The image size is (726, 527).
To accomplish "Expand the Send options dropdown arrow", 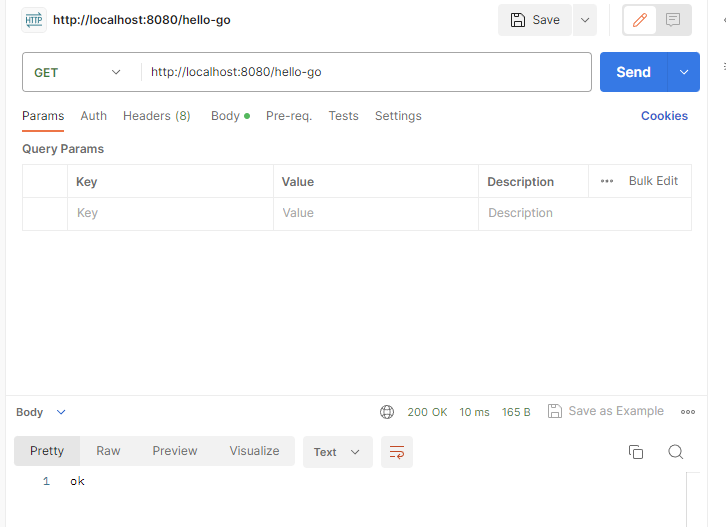I will click(684, 72).
